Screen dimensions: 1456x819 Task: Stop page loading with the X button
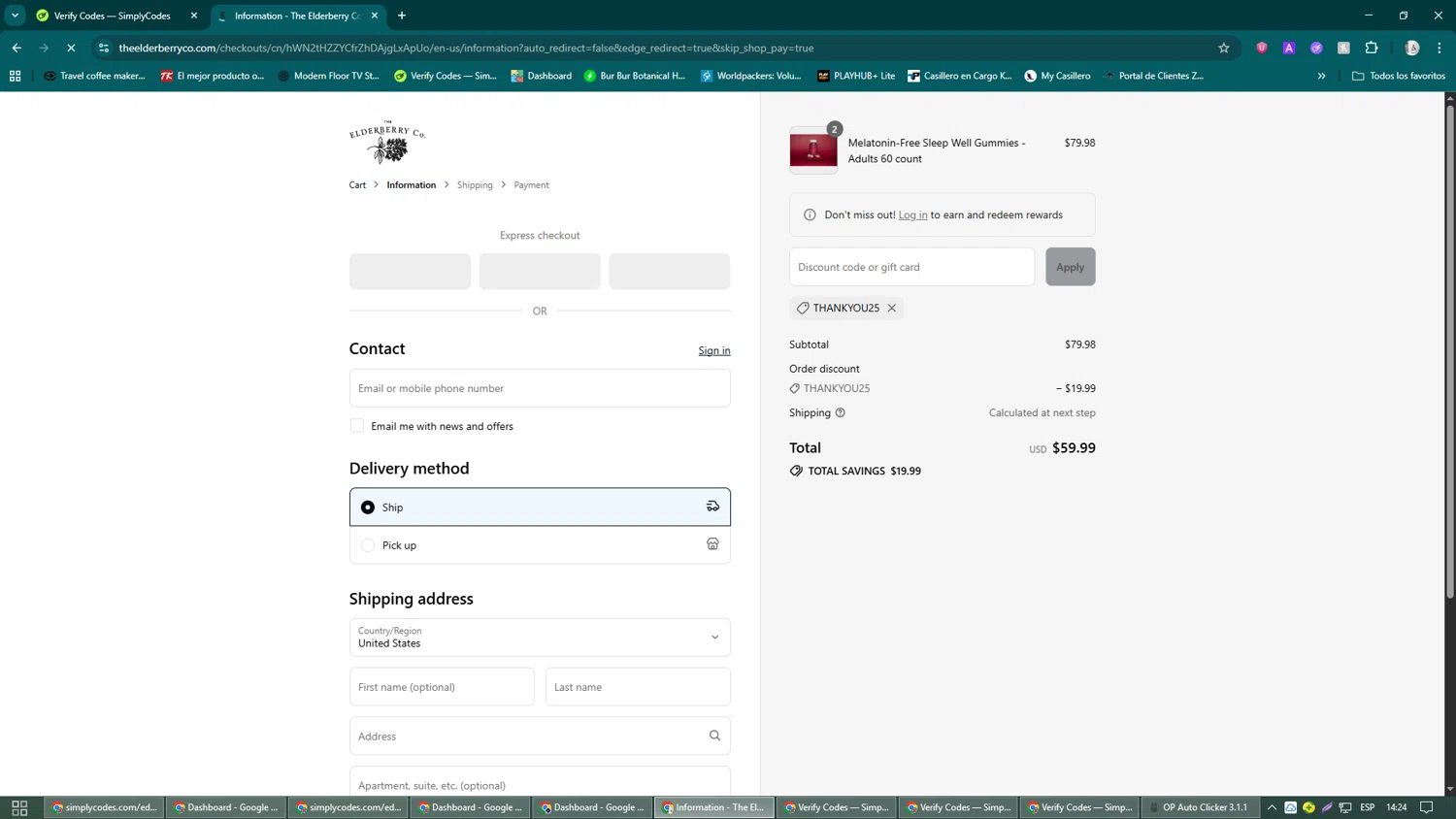click(71, 48)
